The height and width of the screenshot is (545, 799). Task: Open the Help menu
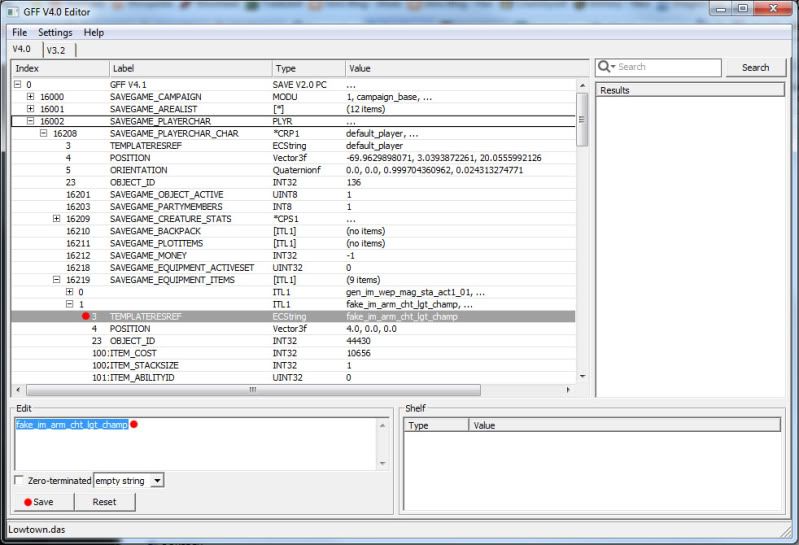pyautogui.click(x=94, y=33)
